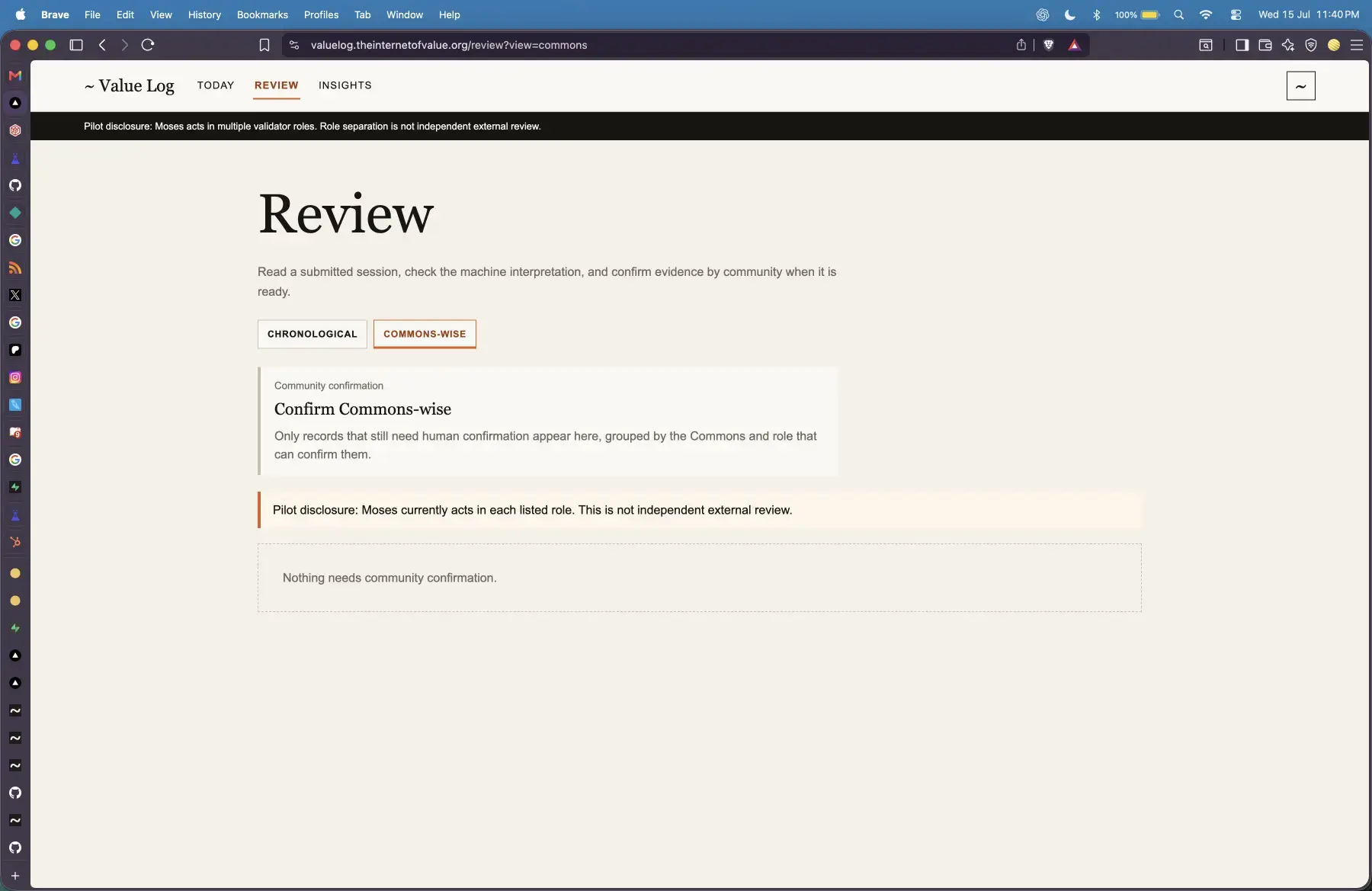
Task: Toggle Do Not Disturb moon icon
Action: coord(1070,14)
